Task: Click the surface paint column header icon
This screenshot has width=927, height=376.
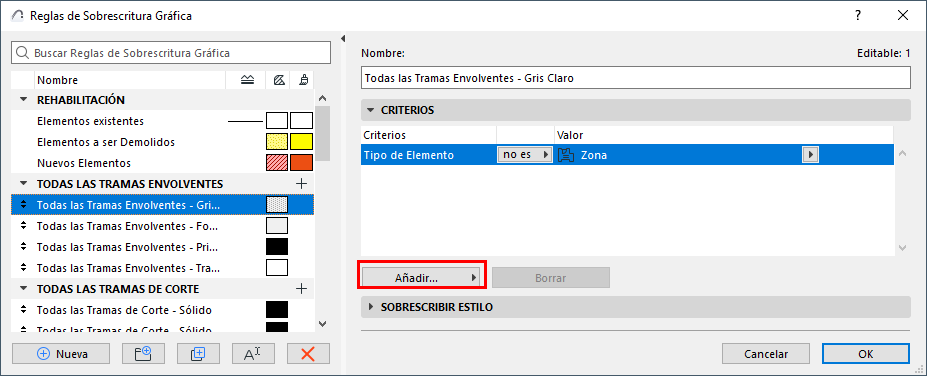Action: 303,80
